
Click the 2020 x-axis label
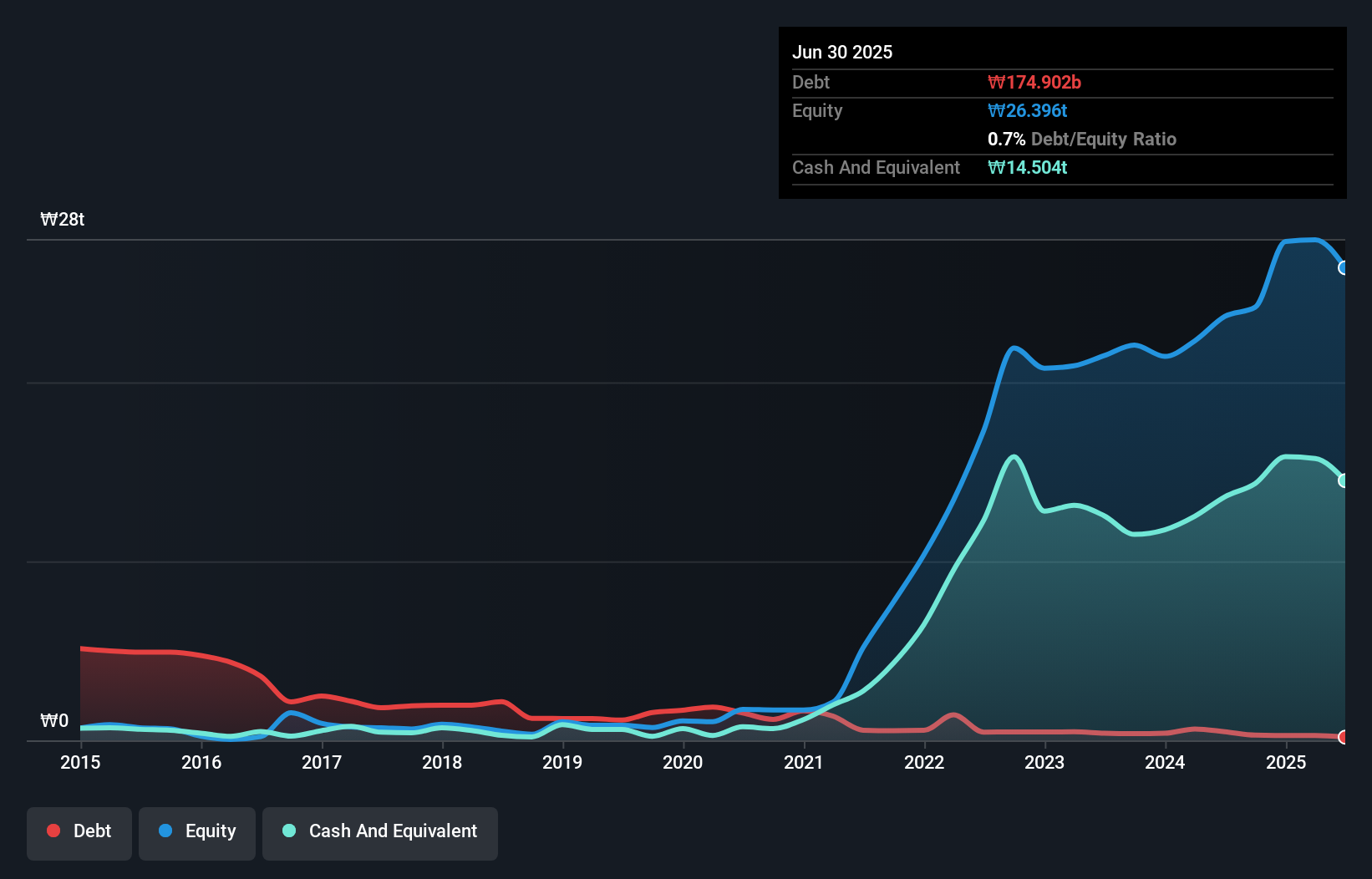pyautogui.click(x=683, y=762)
